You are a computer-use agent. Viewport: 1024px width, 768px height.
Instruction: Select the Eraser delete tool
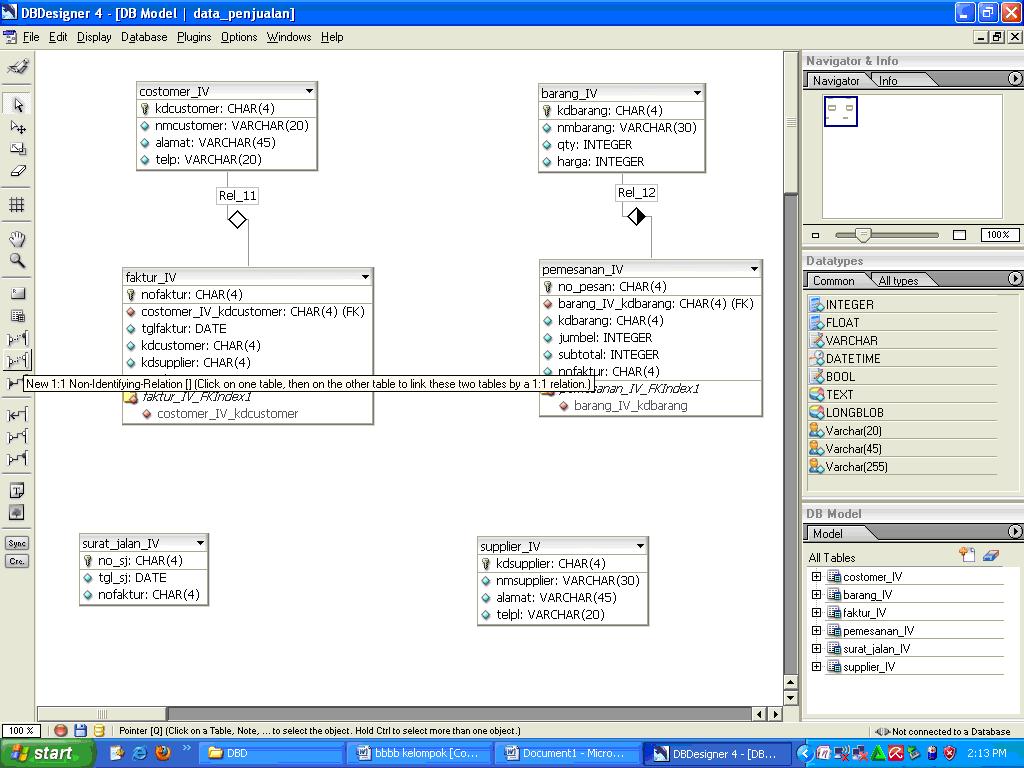pos(18,171)
